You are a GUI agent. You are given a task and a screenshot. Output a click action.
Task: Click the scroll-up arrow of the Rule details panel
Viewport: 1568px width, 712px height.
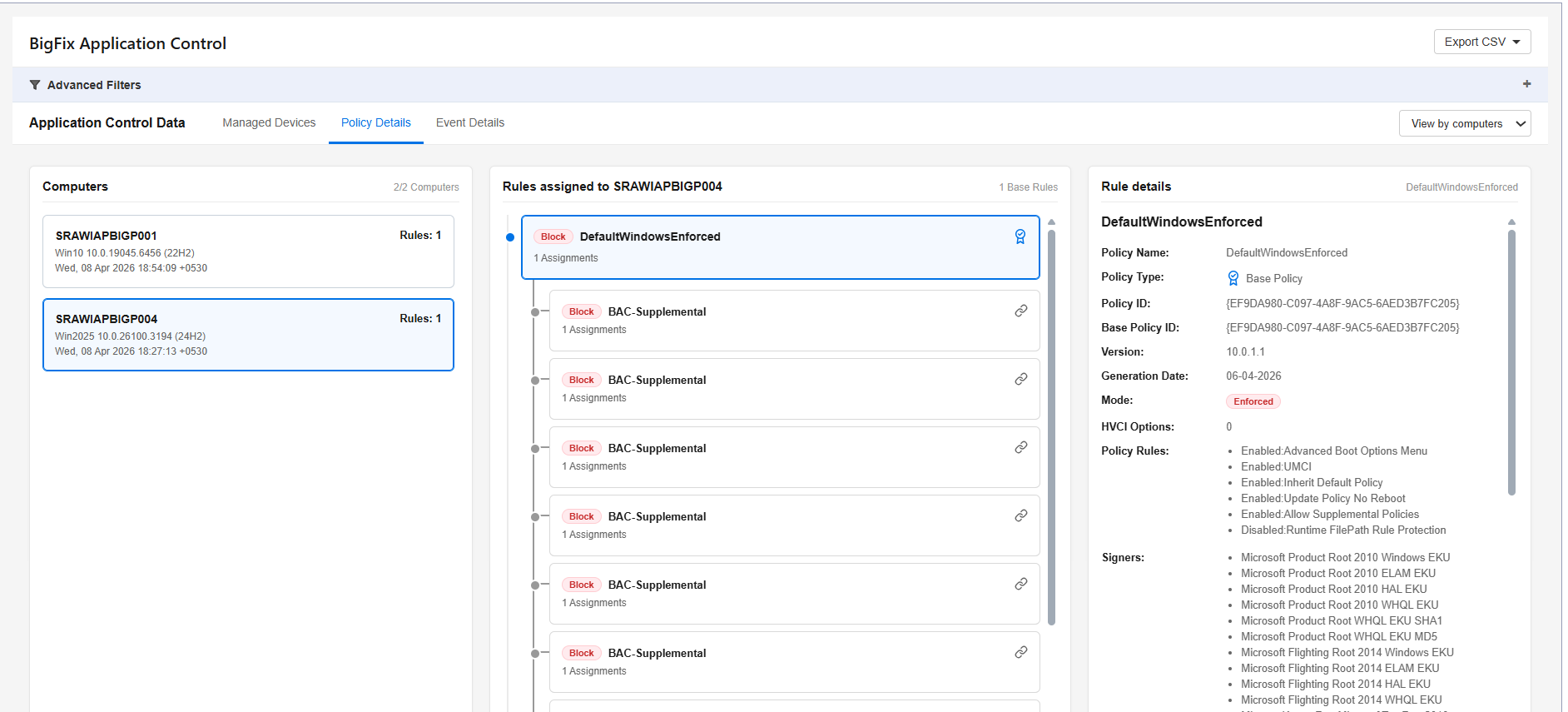(x=1511, y=222)
